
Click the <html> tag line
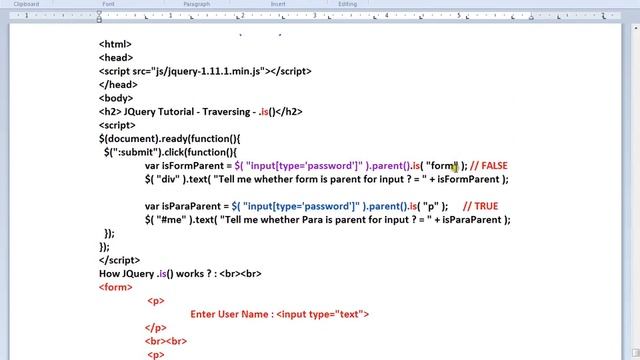[x=115, y=44]
